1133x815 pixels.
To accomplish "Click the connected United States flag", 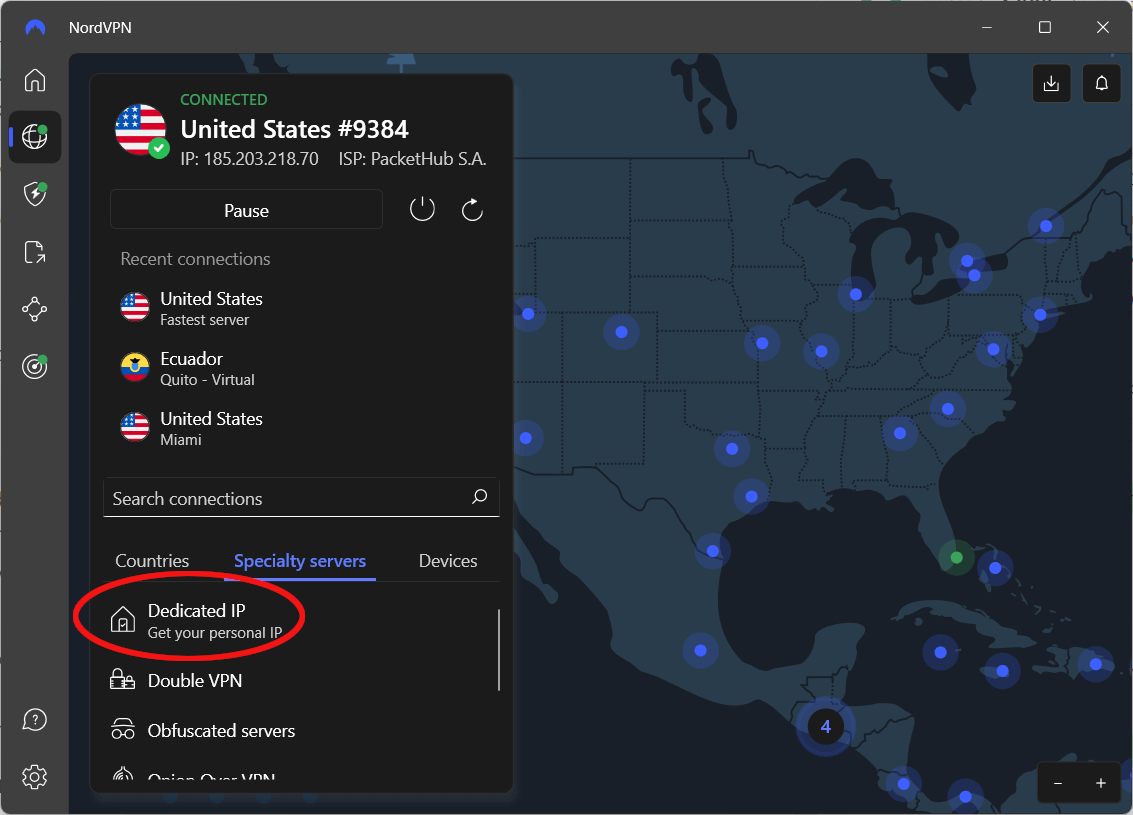I will [141, 130].
